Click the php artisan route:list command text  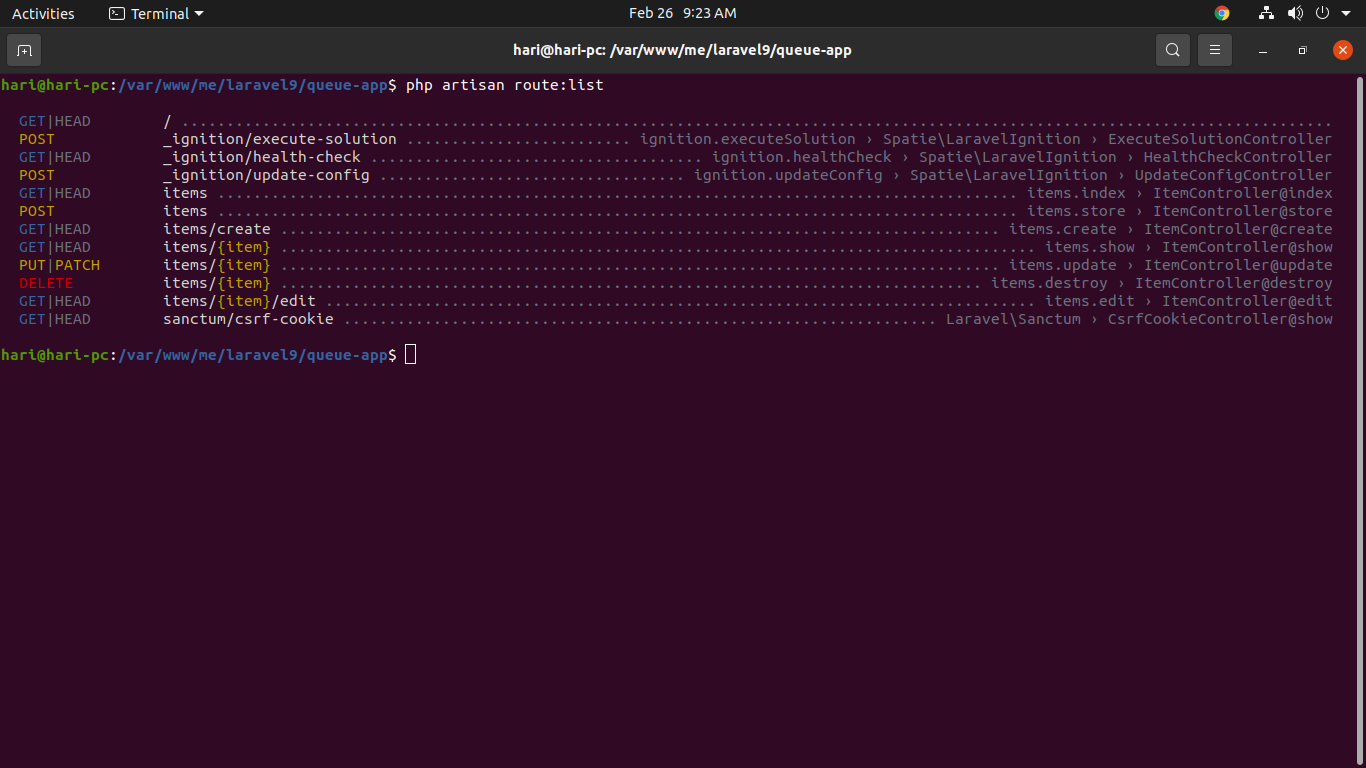[x=503, y=85]
